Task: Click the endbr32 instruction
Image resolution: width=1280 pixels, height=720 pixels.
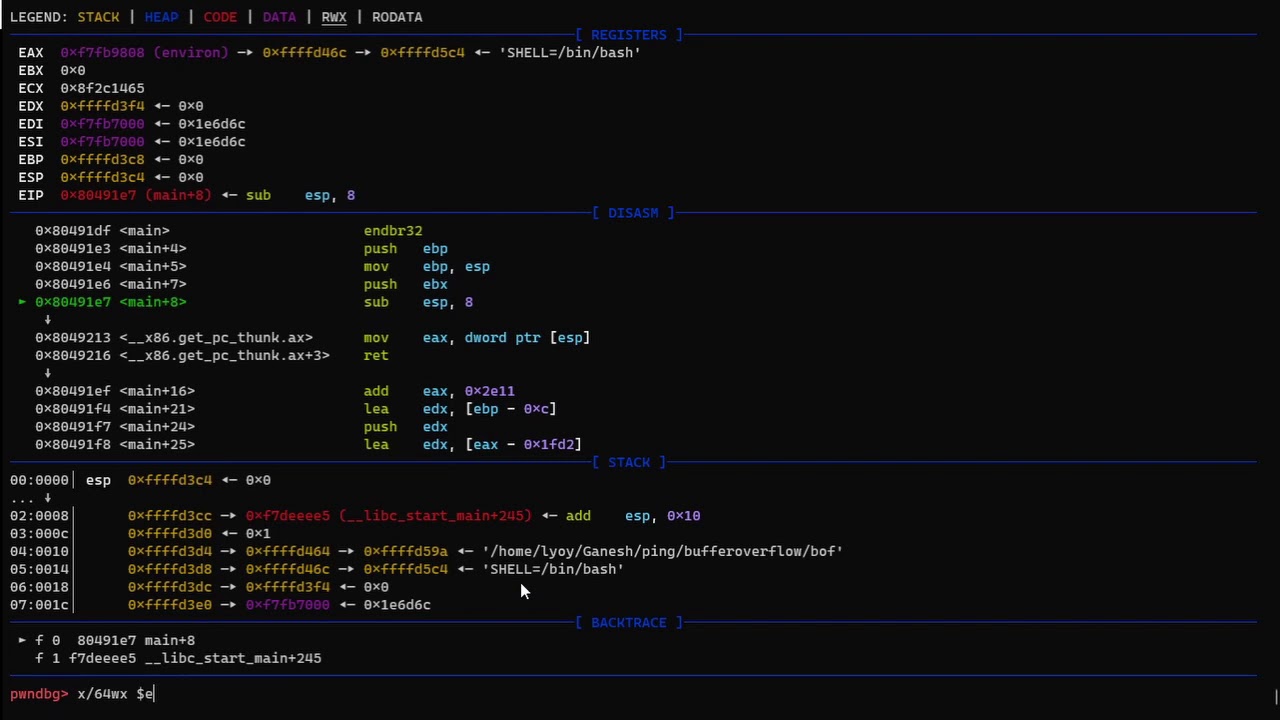Action: [x=393, y=230]
